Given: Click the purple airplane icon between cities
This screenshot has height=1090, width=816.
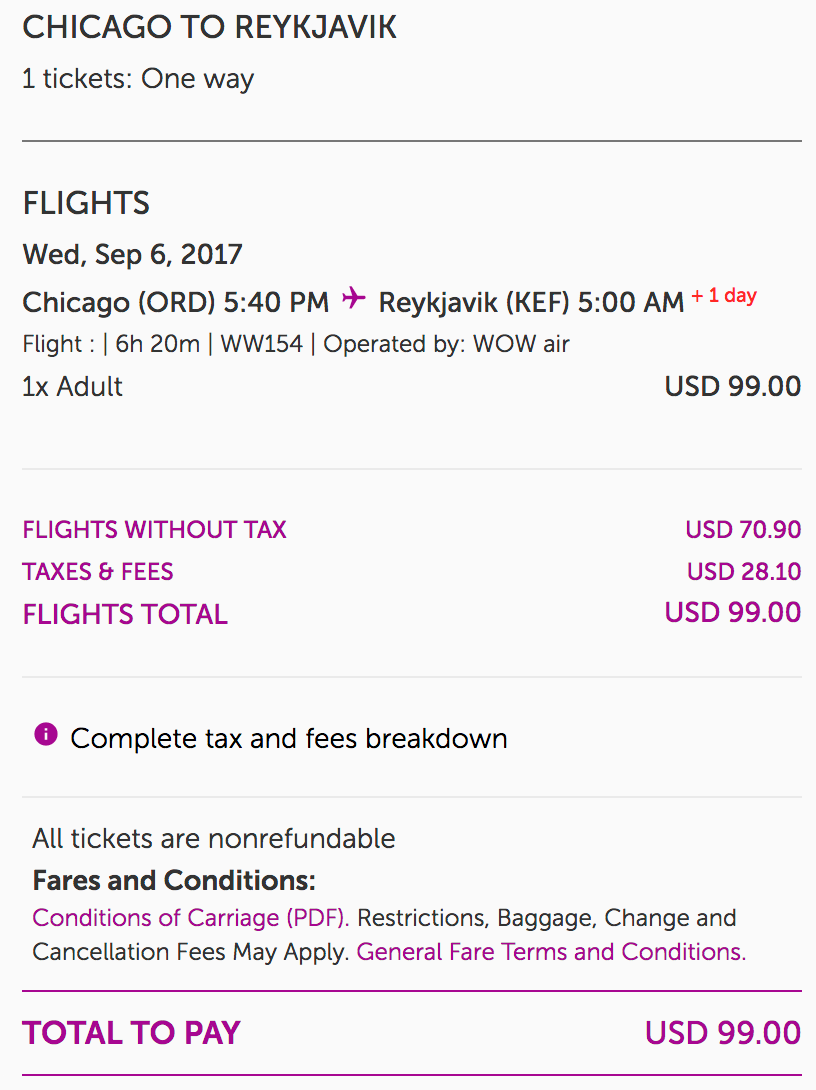Looking at the screenshot, I should click(353, 299).
